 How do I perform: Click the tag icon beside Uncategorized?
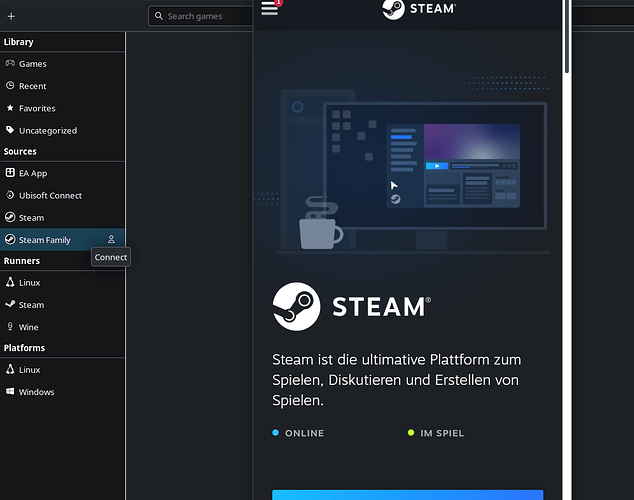(x=10, y=130)
